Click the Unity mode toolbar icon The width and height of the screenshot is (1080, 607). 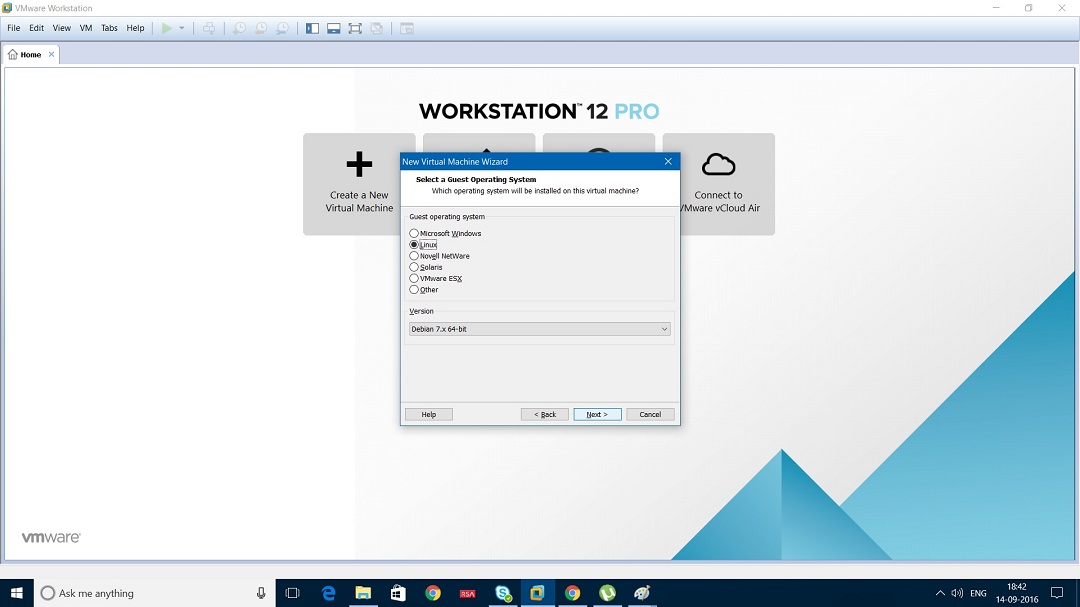pyautogui.click(x=377, y=28)
